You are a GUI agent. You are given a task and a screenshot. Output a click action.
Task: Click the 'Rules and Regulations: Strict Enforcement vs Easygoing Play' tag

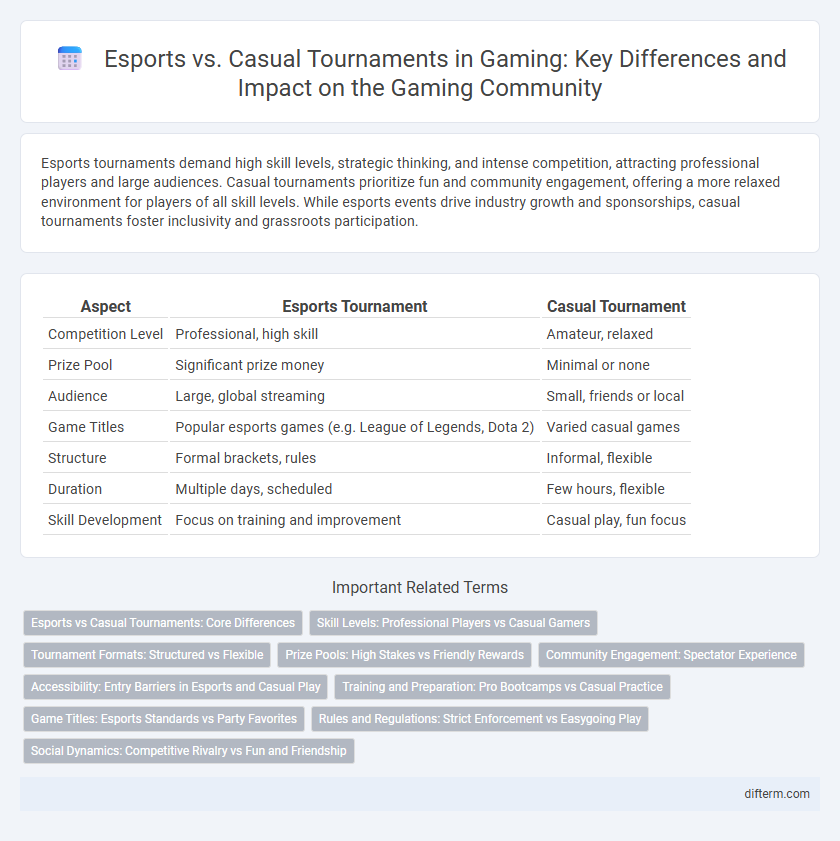coord(480,719)
